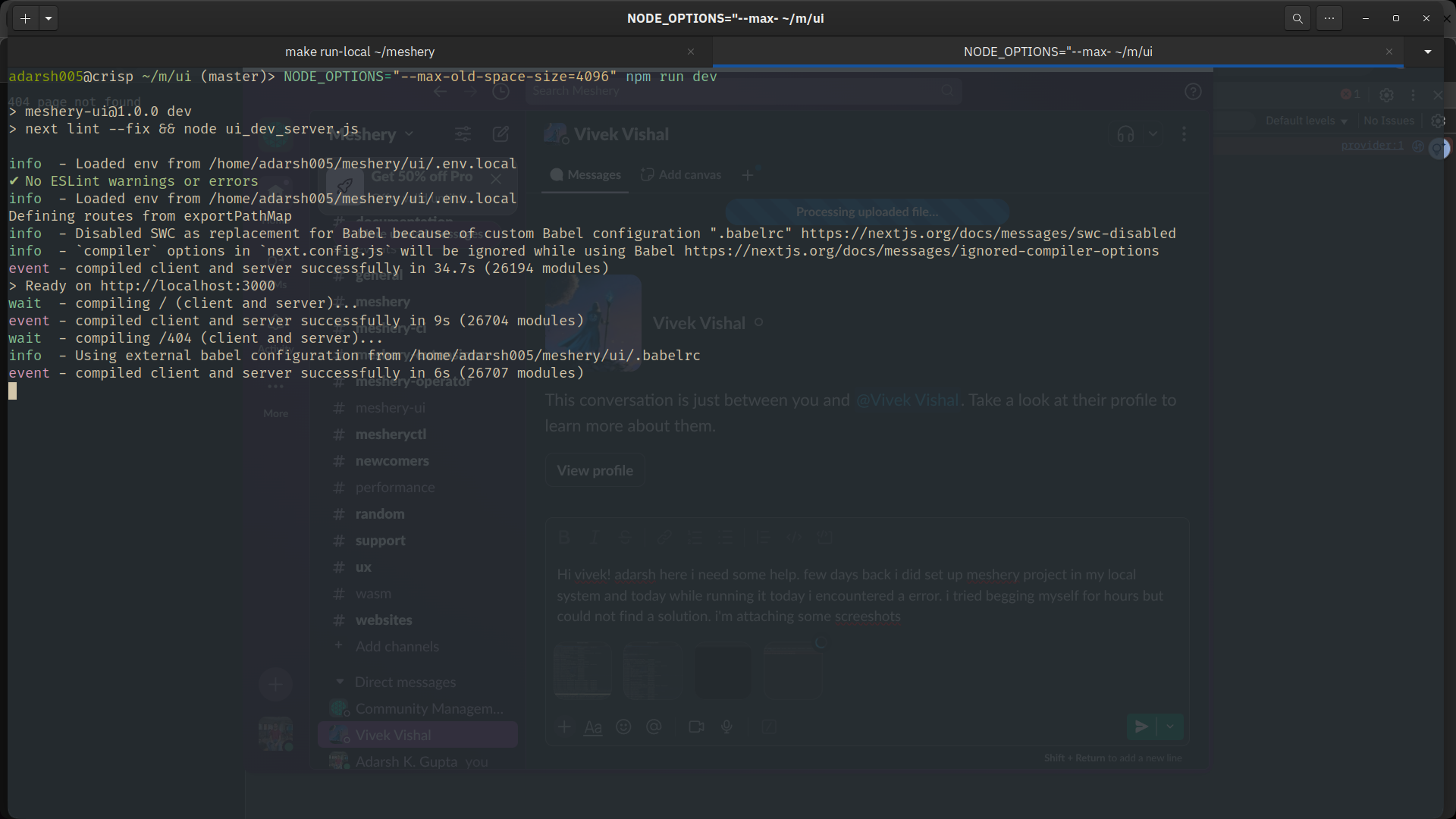
Task: Open a new terminal tab with plus button
Action: (x=25, y=18)
